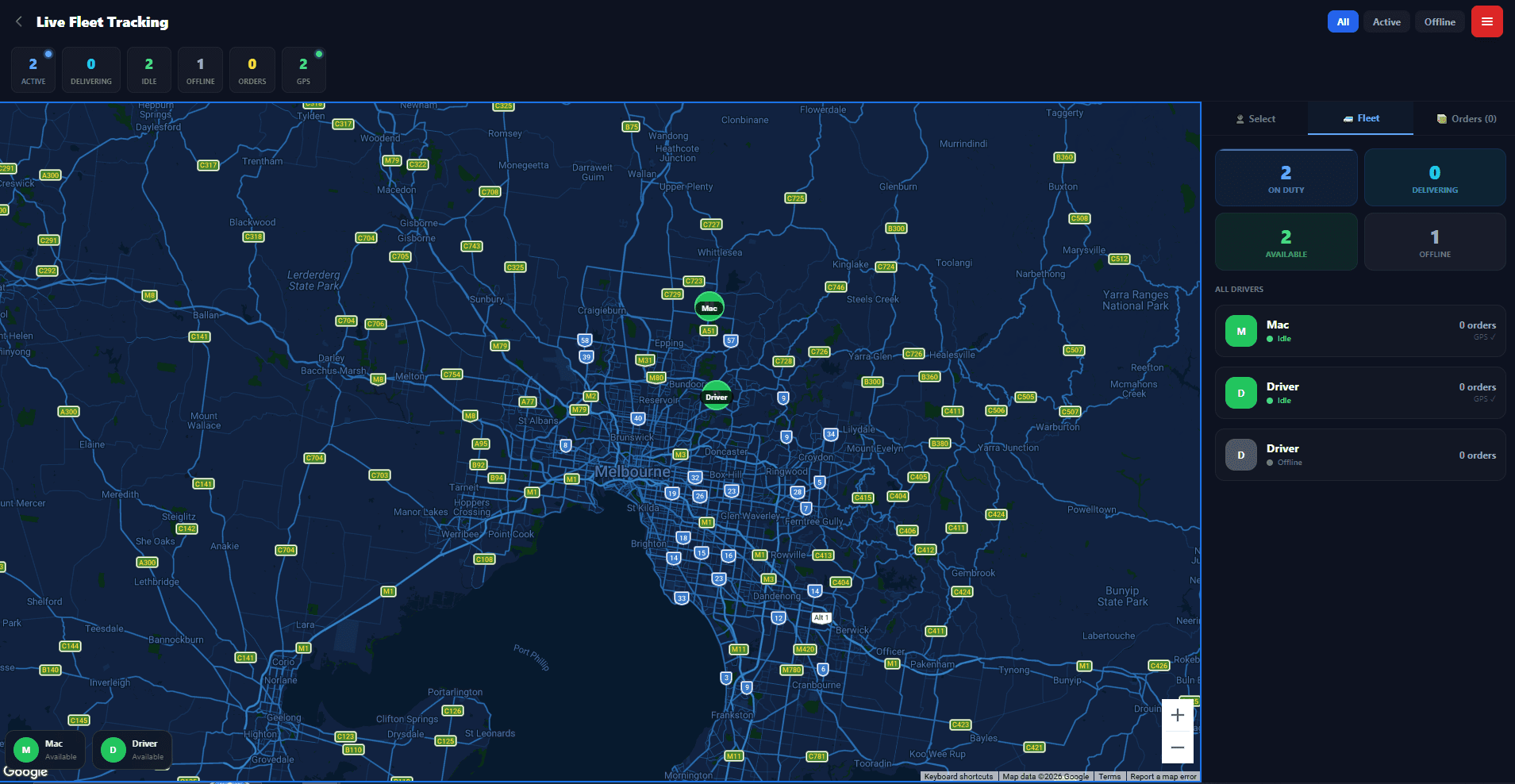The width and height of the screenshot is (1515, 784).
Task: Open the red hamburger menu
Action: [1486, 21]
